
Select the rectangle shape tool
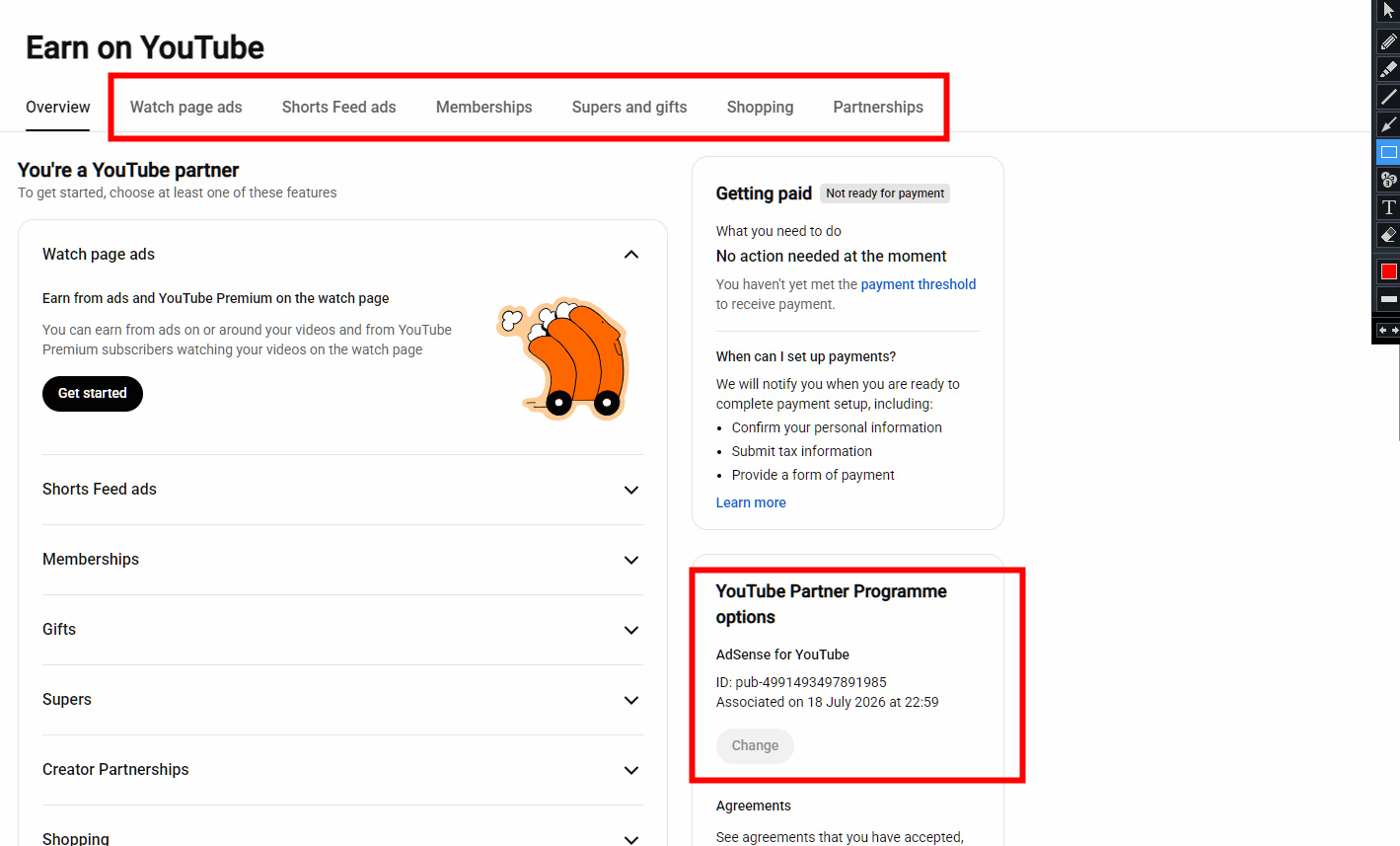1388,152
